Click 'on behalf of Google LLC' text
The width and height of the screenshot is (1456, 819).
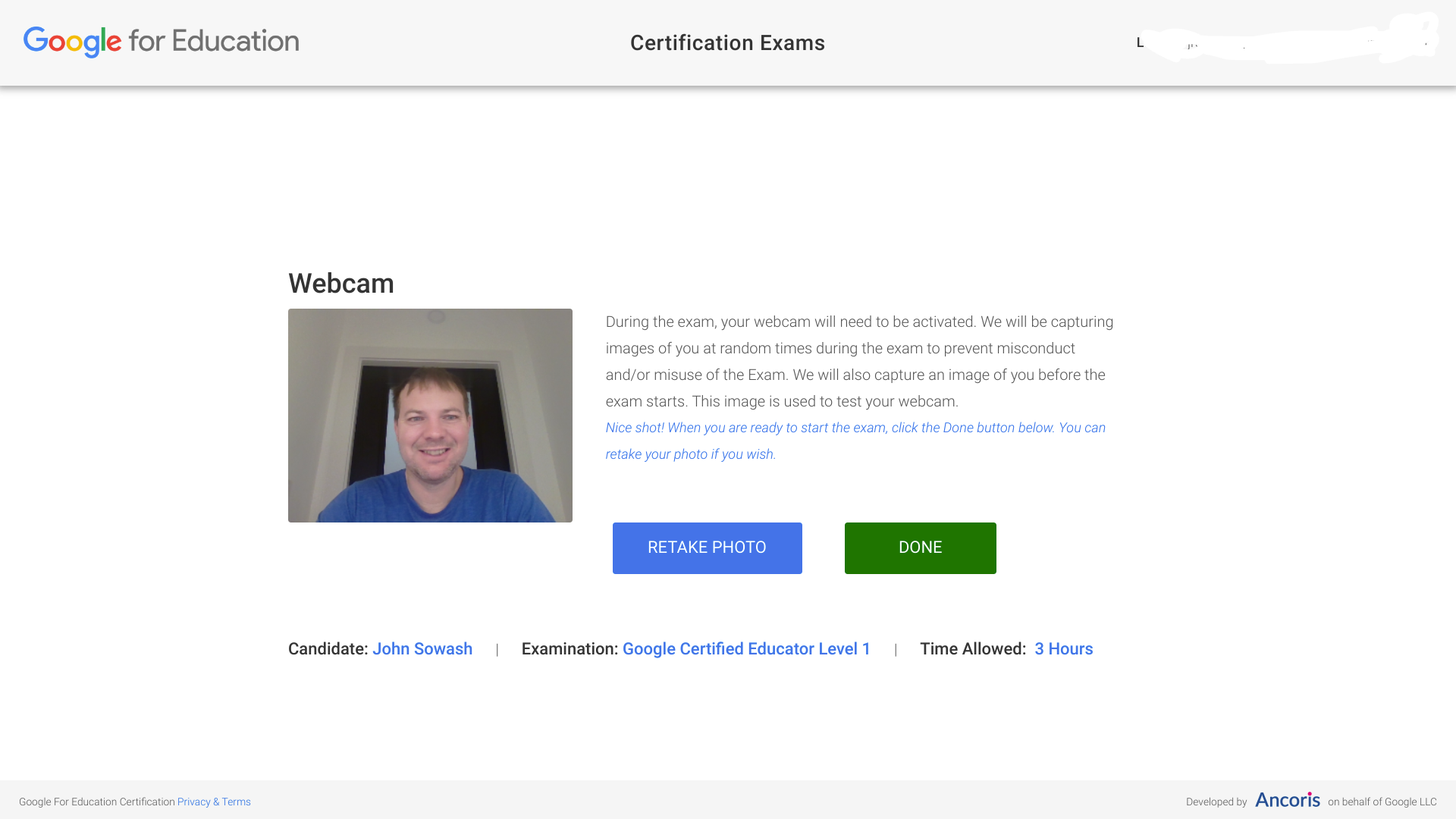click(x=1382, y=802)
